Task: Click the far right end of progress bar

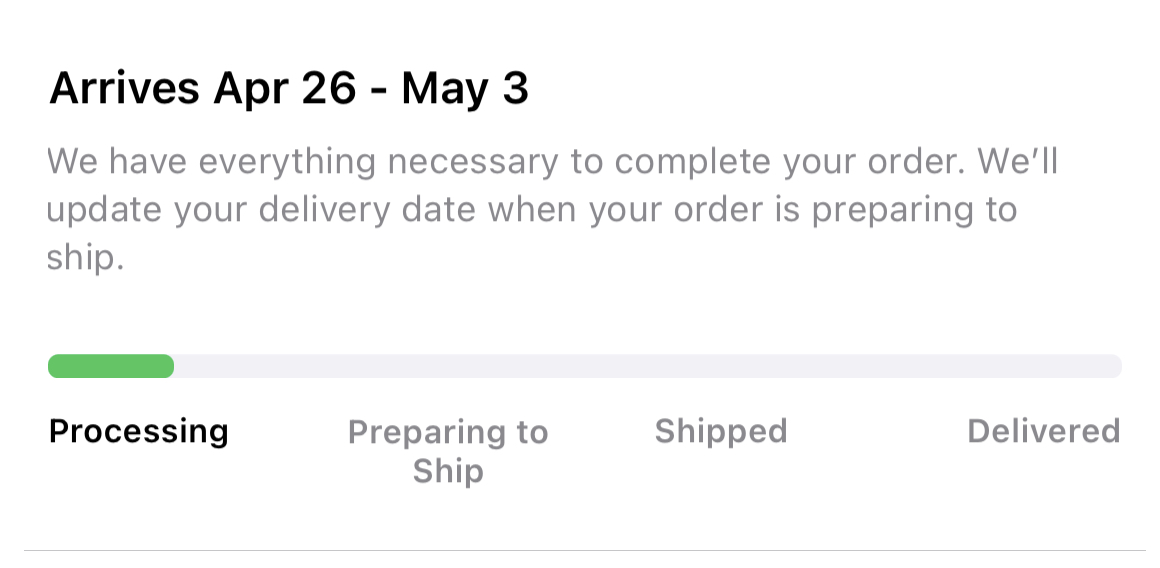Action: 1114,366
